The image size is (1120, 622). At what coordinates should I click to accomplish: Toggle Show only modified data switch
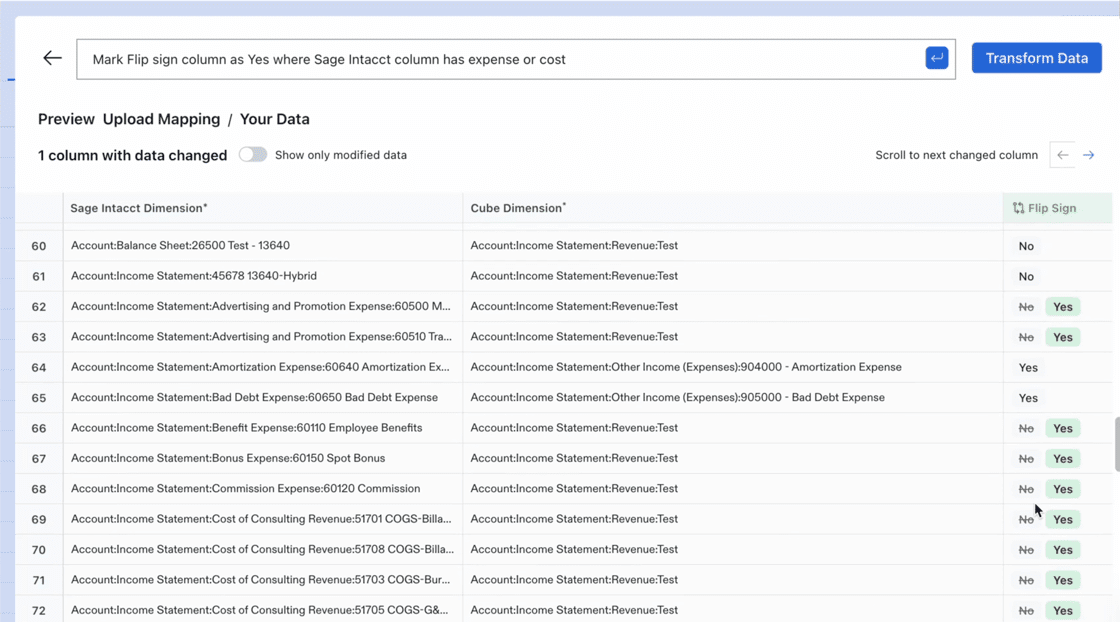pos(252,155)
